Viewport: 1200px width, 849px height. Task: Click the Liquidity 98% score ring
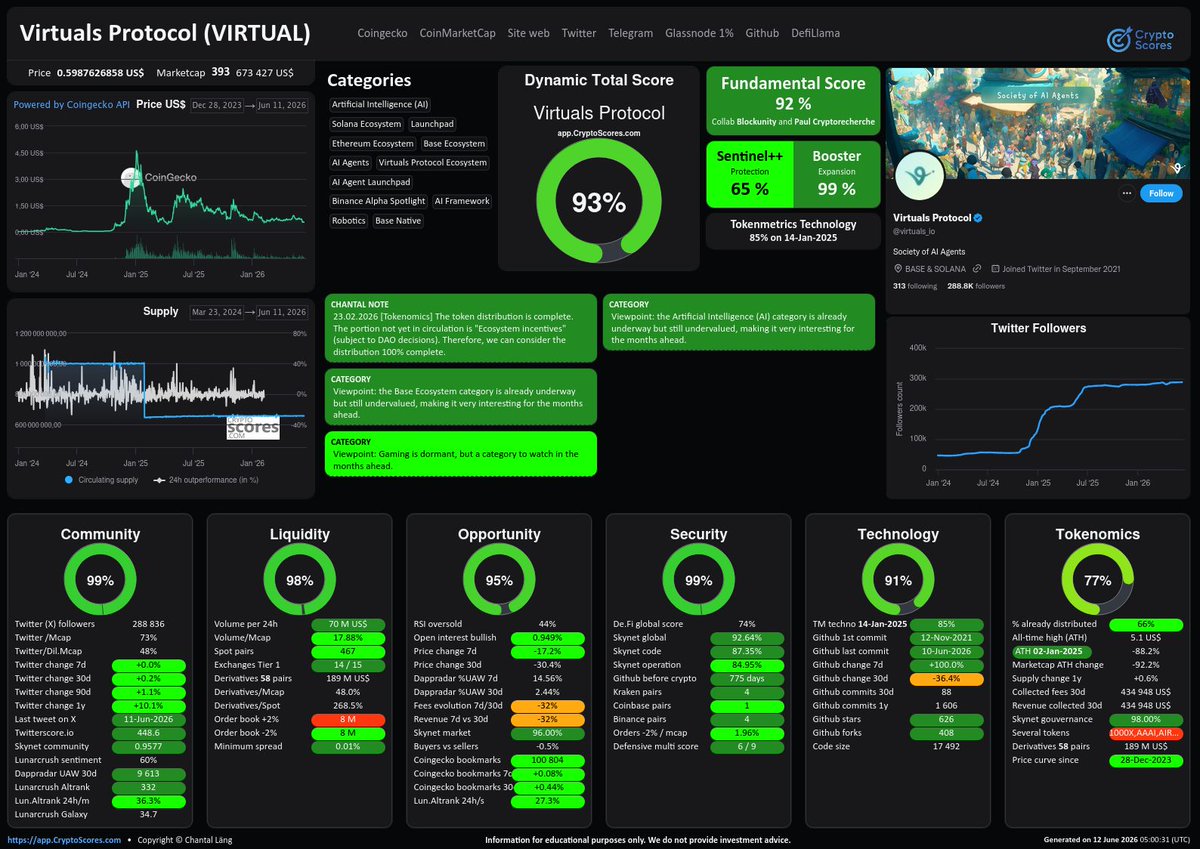[x=299, y=580]
